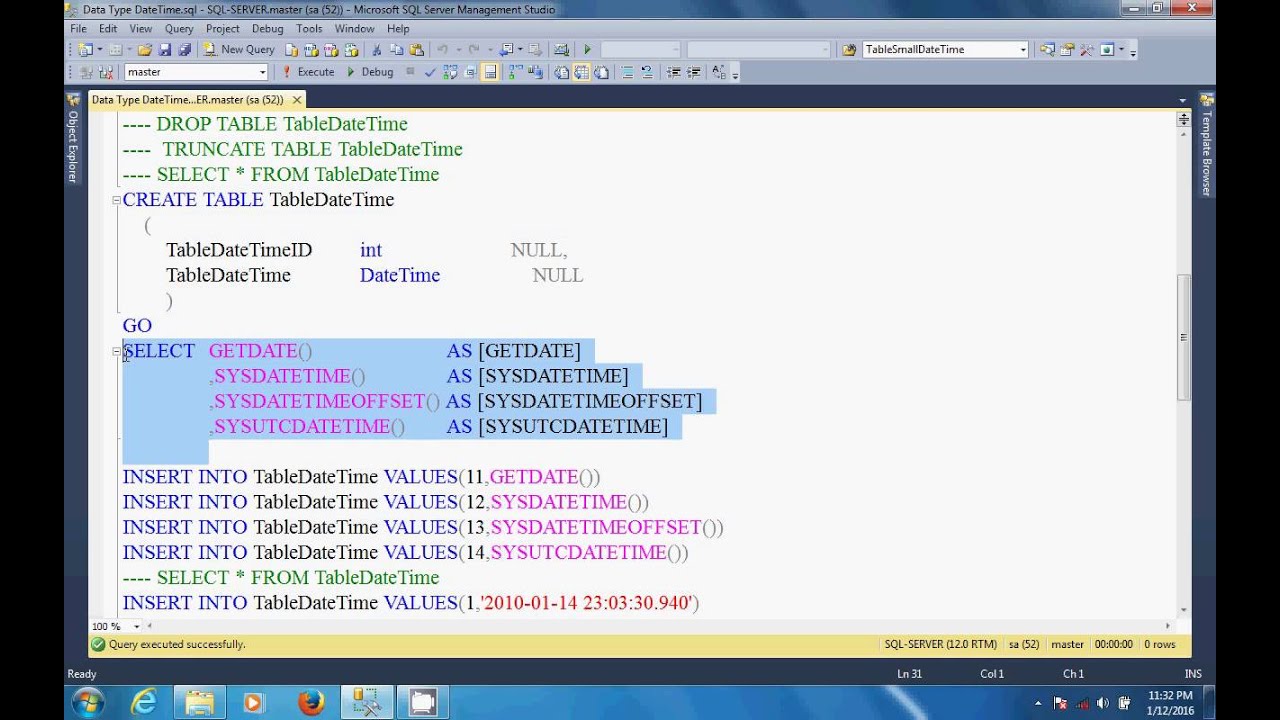Click the Windows Start button
Image resolution: width=1280 pixels, height=720 pixels.
pos(87,702)
